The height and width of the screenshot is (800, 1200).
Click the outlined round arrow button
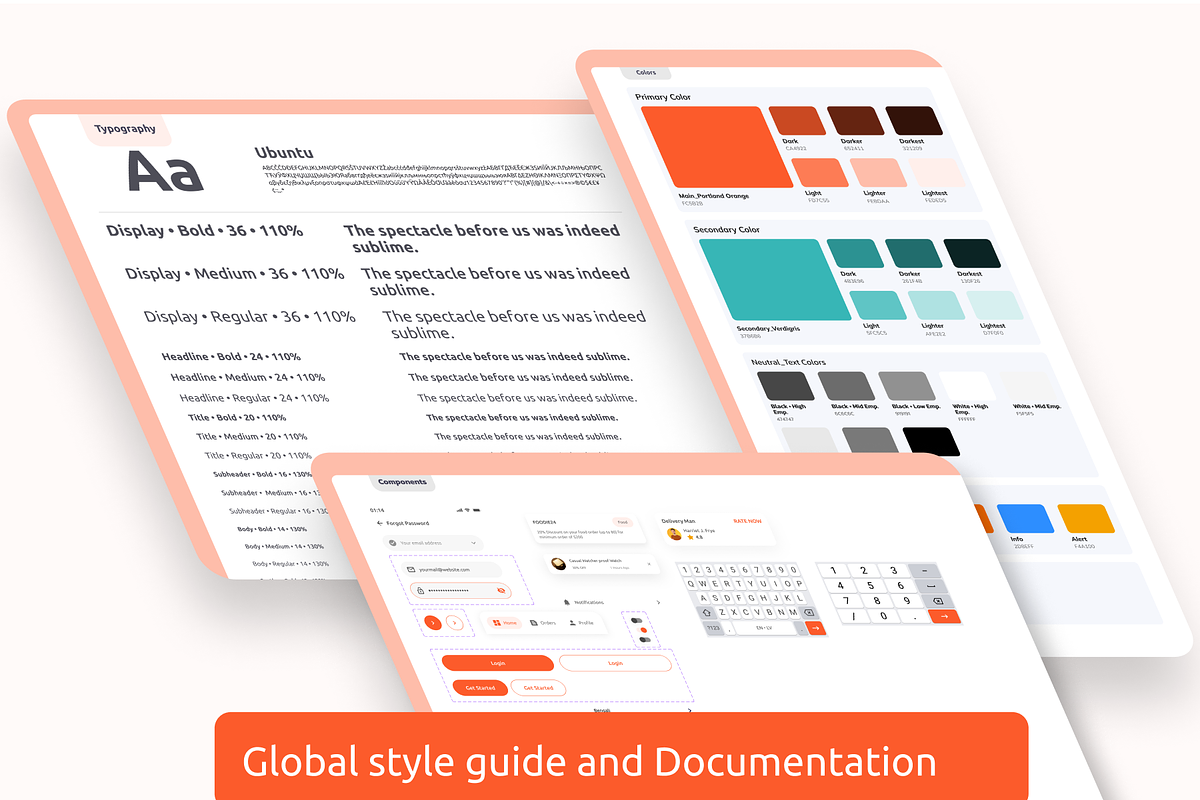click(x=455, y=623)
